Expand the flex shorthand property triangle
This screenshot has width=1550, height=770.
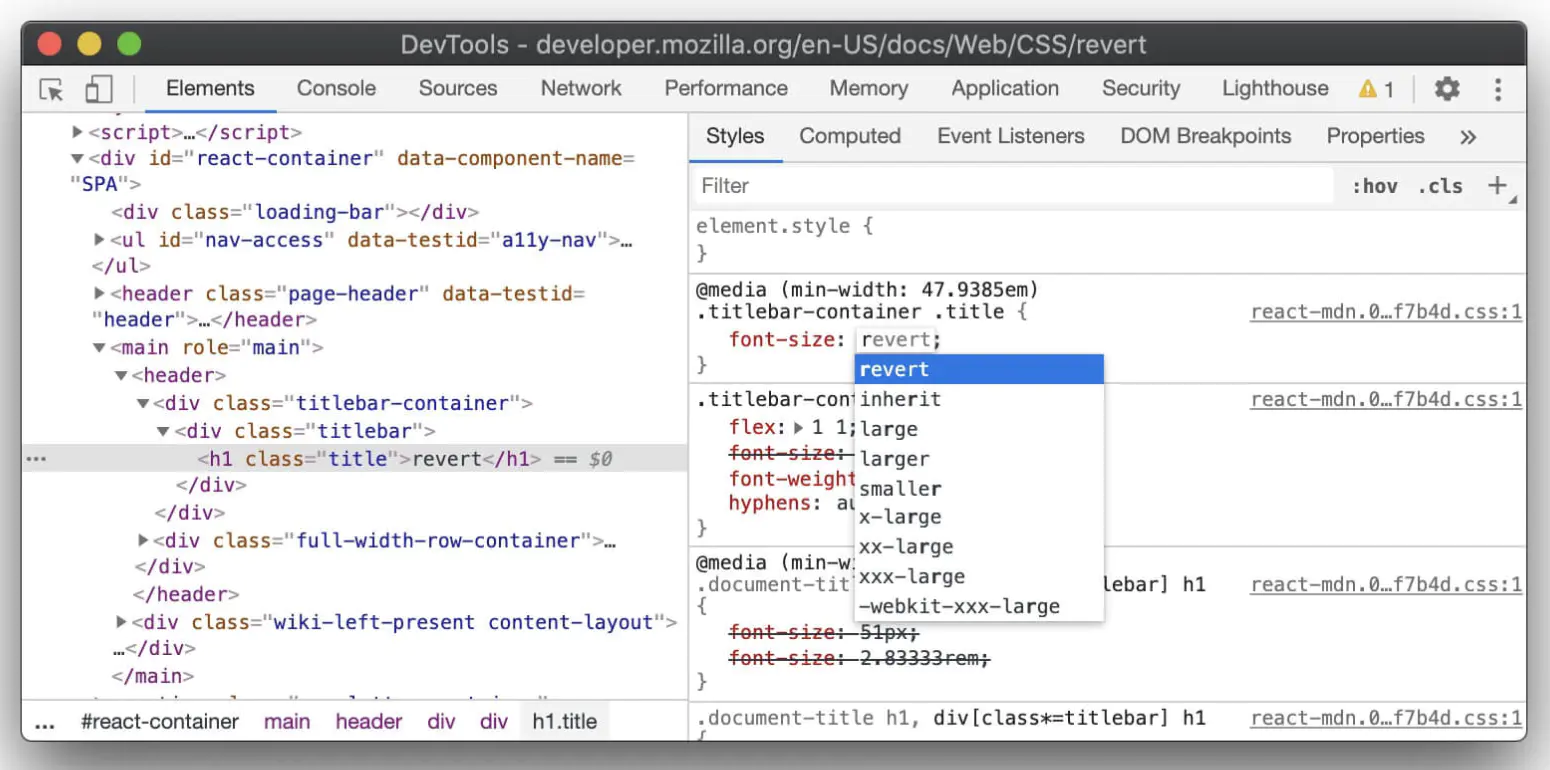tap(798, 428)
